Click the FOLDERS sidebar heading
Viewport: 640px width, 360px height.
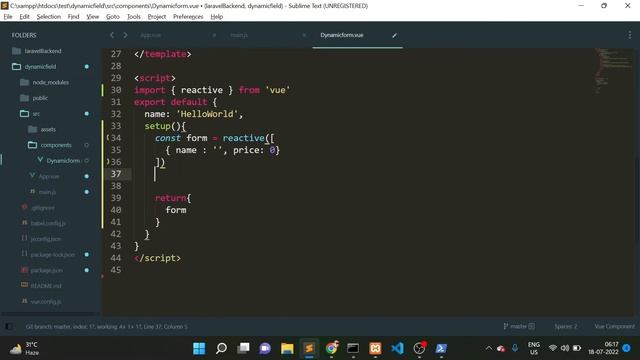pyautogui.click(x=24, y=36)
